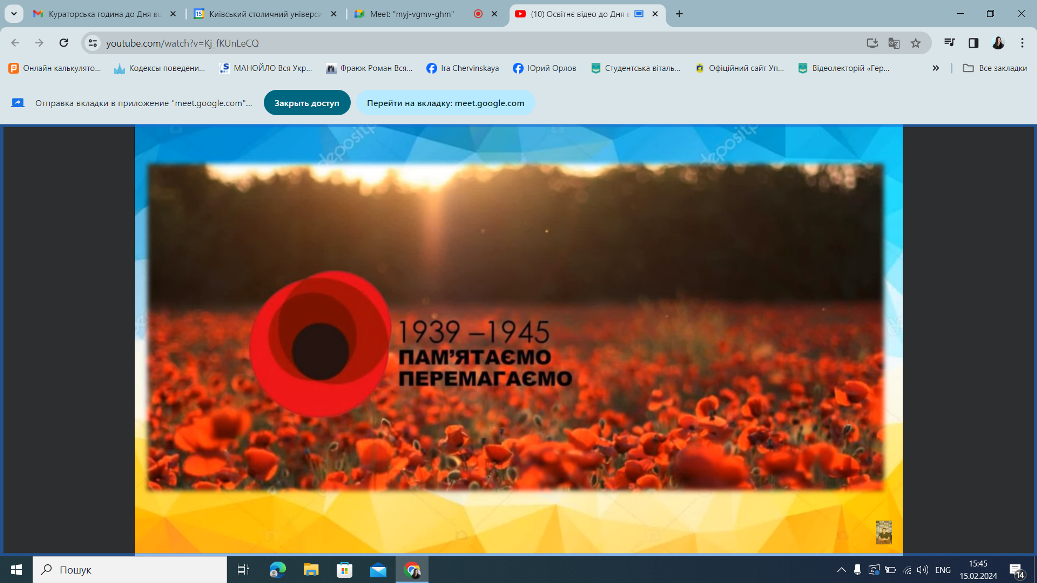Close the YouTube tab
1037x583 pixels.
(655, 13)
